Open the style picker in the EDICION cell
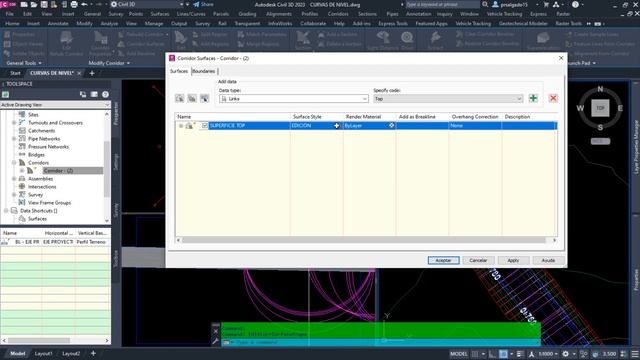 (x=337, y=126)
